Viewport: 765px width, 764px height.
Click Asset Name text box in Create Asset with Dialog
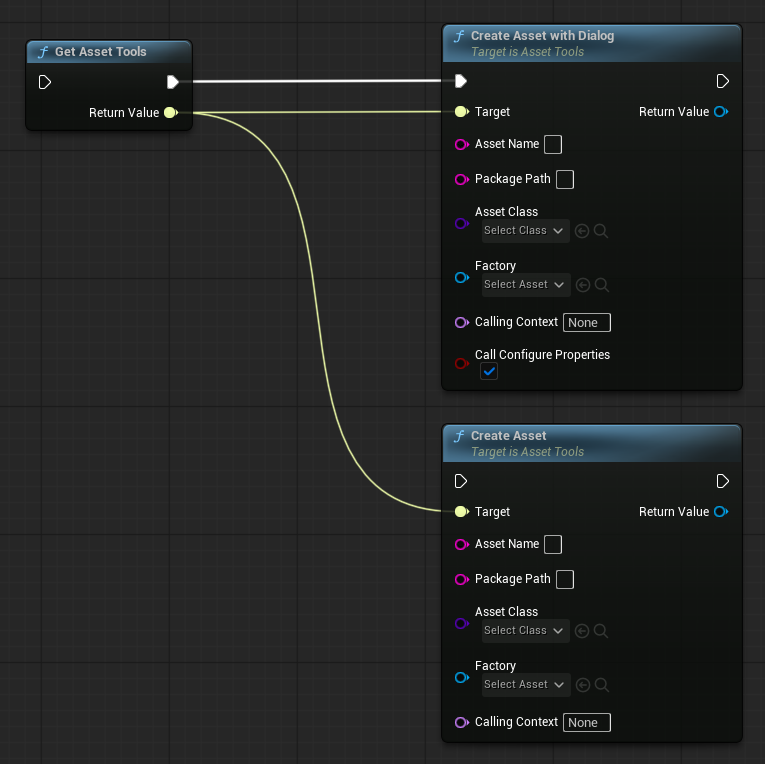(x=552, y=144)
